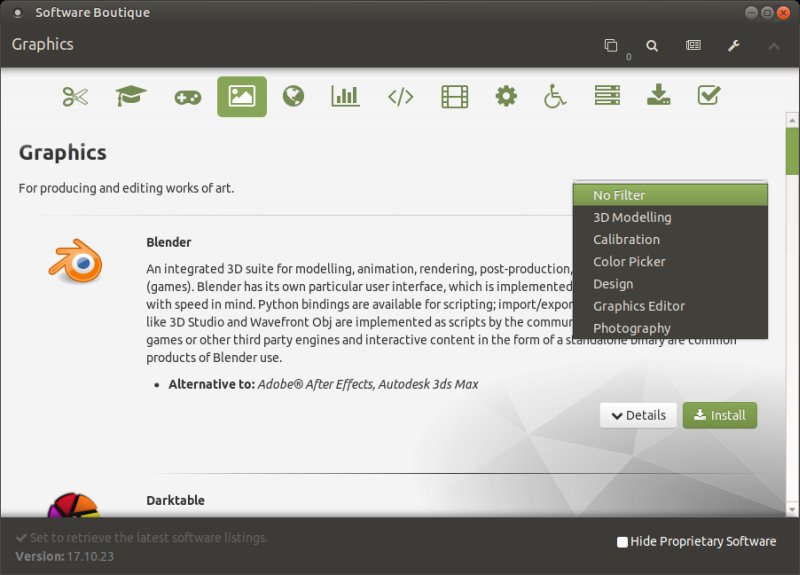The height and width of the screenshot is (575, 800).
Task: Click the vertical scrollbar thumb
Action: (792, 152)
